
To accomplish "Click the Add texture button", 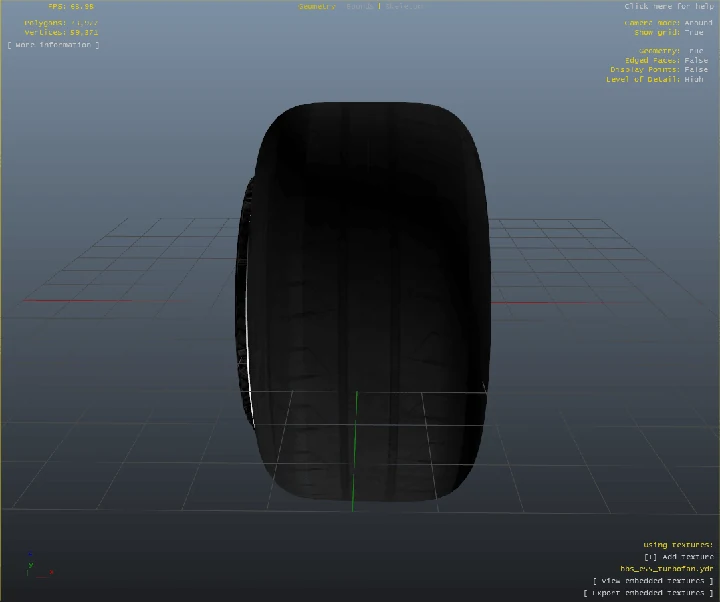I will tap(679, 557).
